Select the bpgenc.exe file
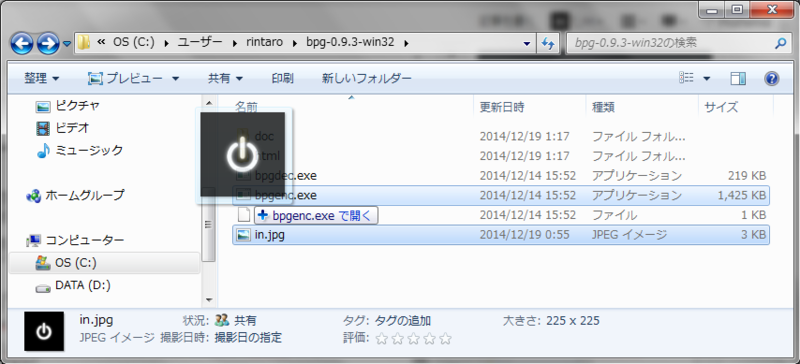Screen dimensions: 800x364 tap(501, 195)
